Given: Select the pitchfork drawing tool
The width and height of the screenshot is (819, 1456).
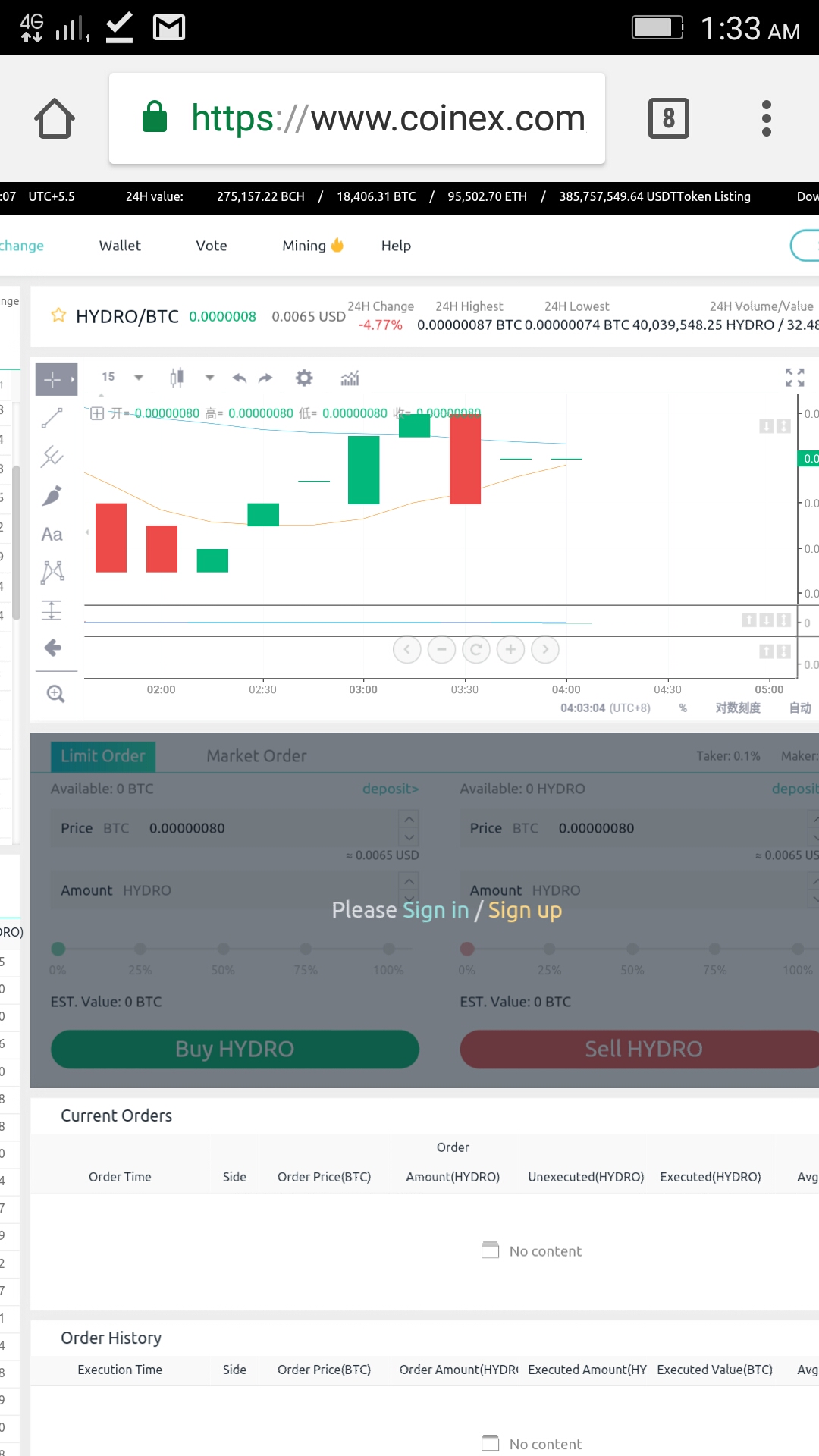Looking at the screenshot, I should tap(52, 457).
